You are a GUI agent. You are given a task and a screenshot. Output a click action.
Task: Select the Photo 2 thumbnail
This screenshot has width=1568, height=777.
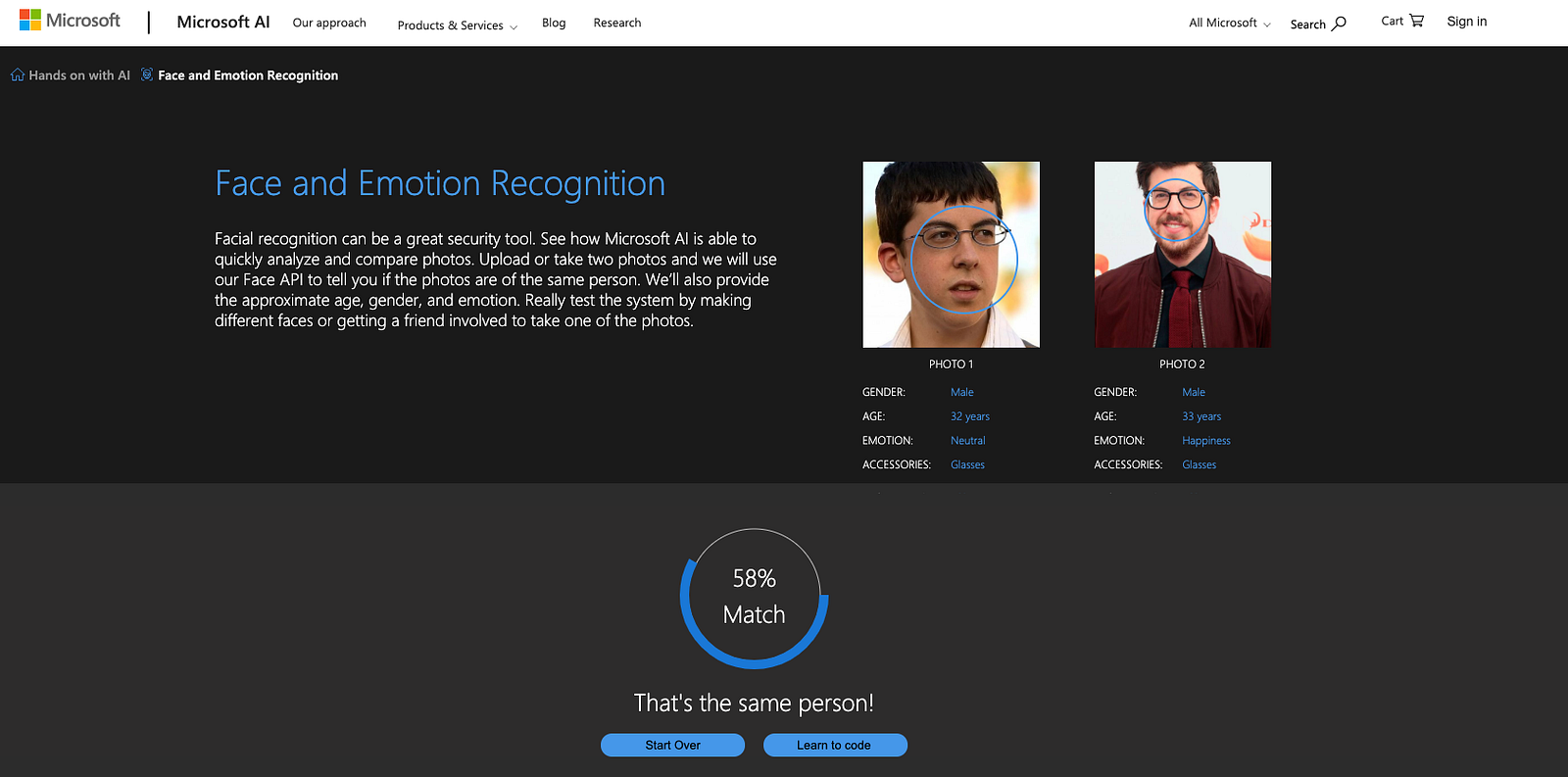1183,255
